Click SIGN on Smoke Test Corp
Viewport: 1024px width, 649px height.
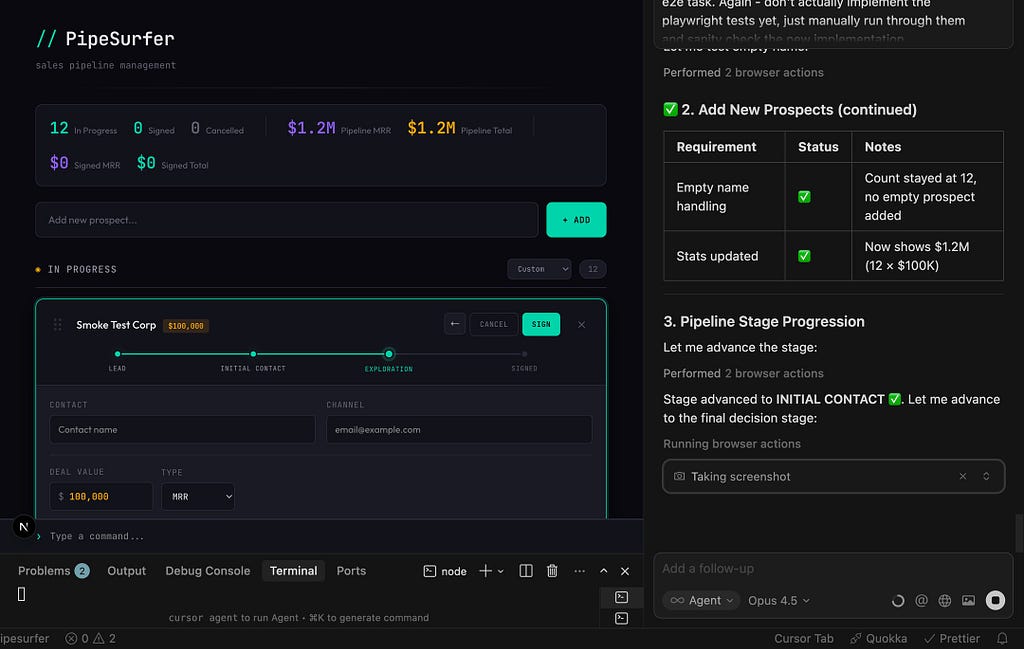pyautogui.click(x=541, y=324)
